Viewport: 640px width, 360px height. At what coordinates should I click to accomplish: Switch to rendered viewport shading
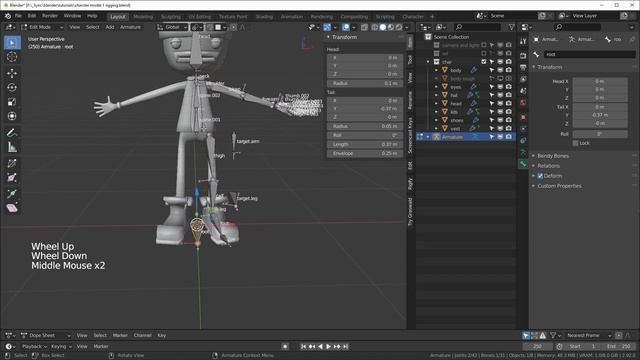399,27
